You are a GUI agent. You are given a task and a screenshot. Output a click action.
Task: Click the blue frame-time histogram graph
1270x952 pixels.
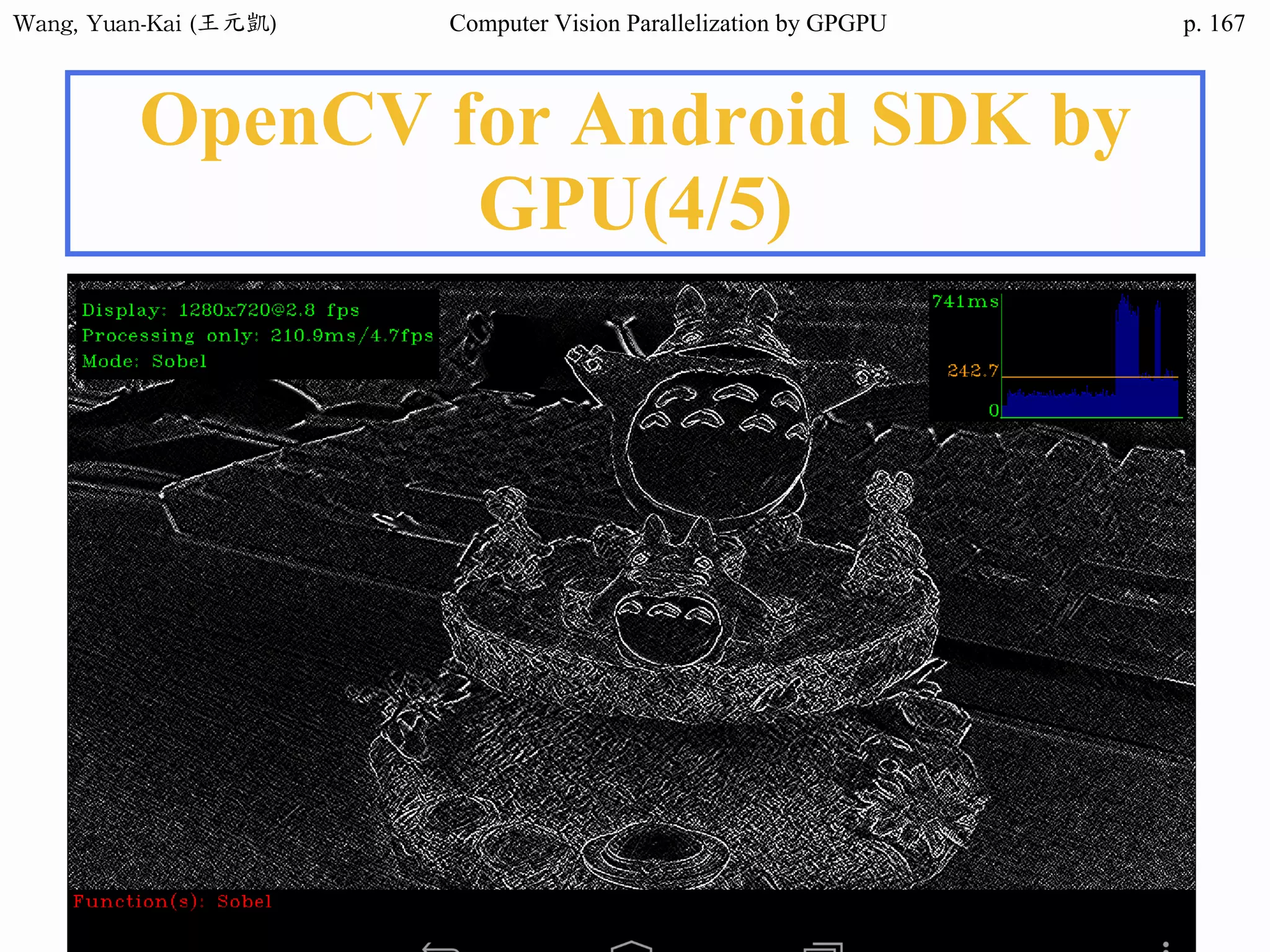[x=1091, y=356]
